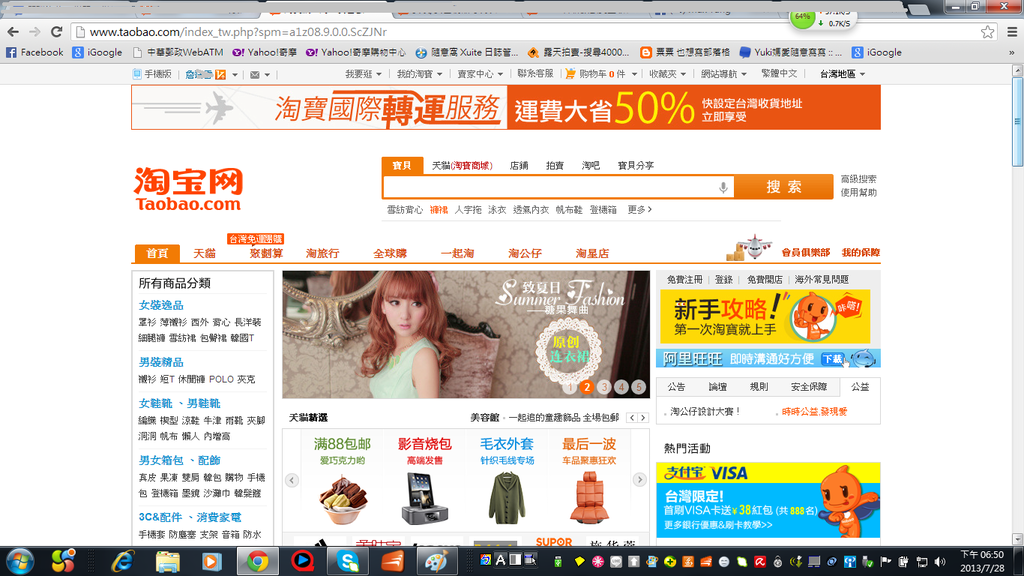Bookmark this page with the star icon

[987, 31]
